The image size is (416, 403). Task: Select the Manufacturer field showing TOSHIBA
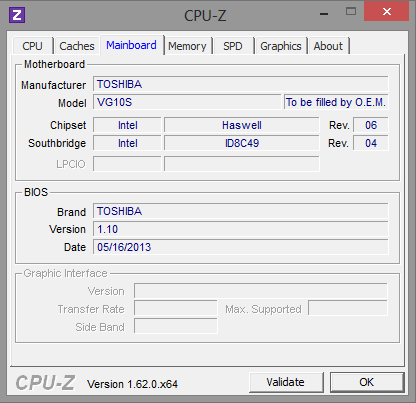point(241,84)
